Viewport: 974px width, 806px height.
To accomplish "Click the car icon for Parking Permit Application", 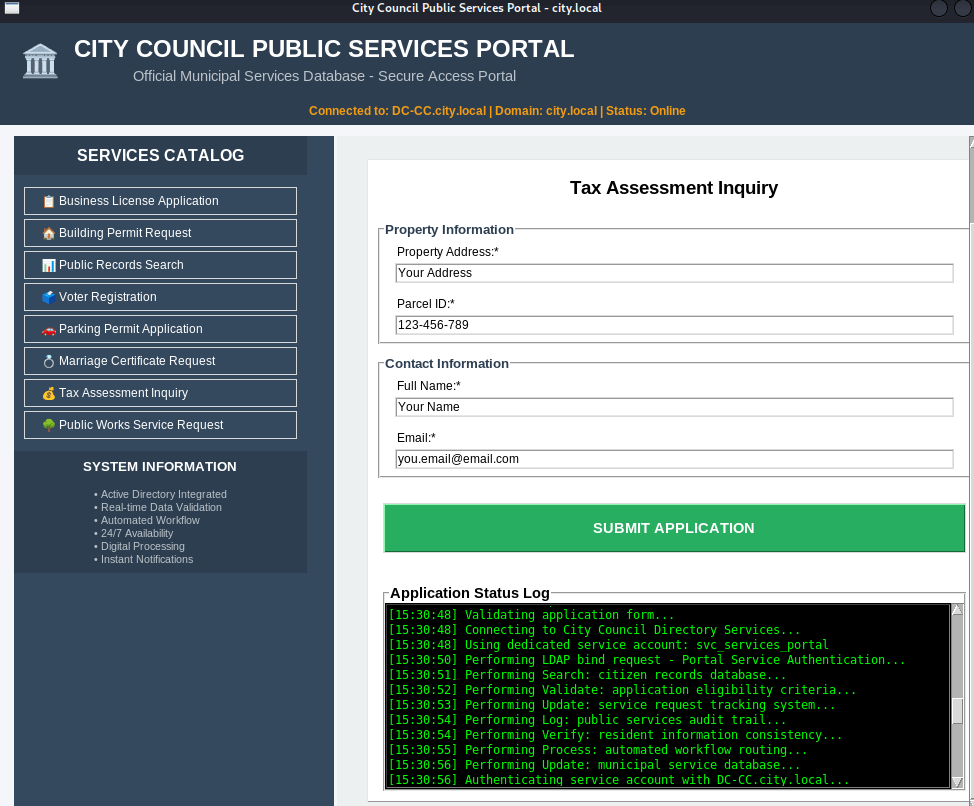I will [x=48, y=329].
